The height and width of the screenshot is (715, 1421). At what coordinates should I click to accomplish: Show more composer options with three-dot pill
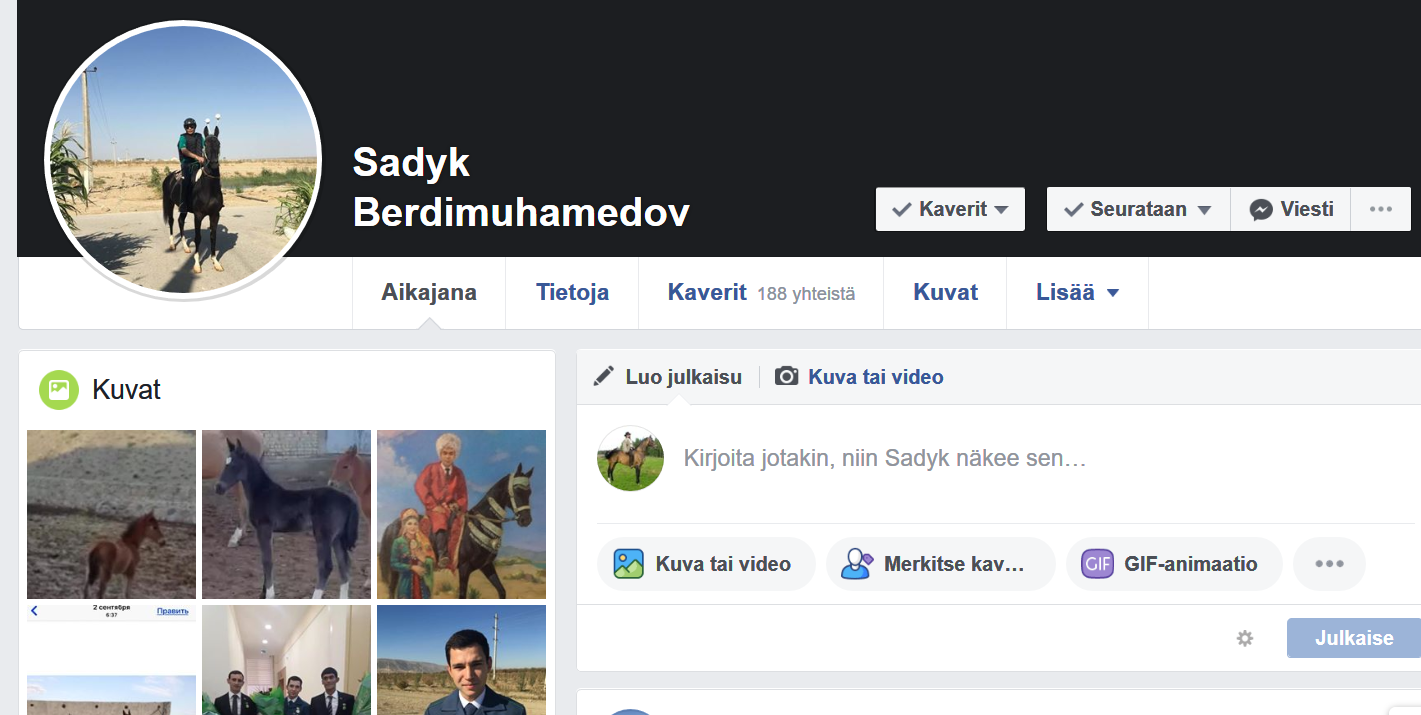coord(1329,564)
